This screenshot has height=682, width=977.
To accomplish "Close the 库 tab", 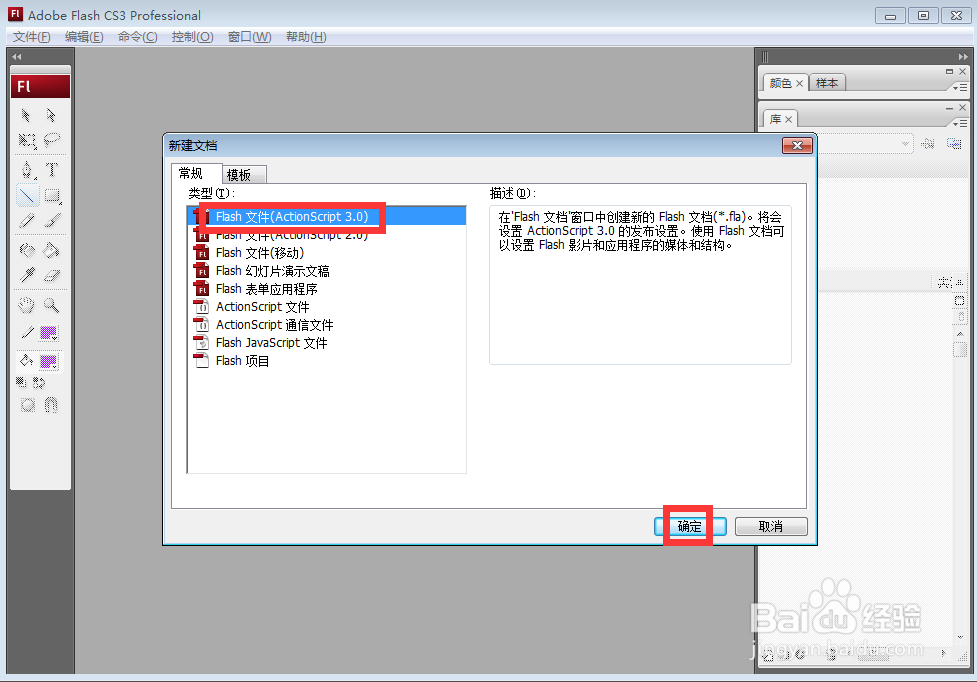I will (788, 120).
